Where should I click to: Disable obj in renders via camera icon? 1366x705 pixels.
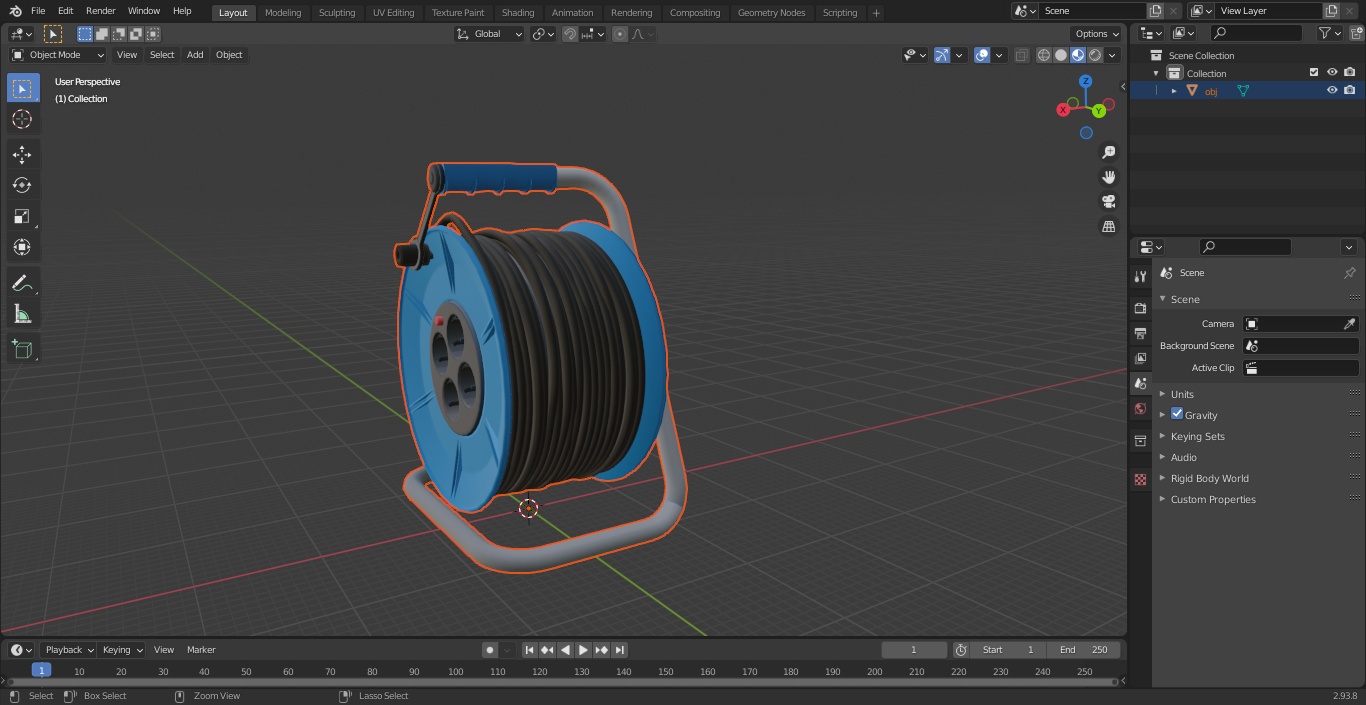(x=1350, y=90)
